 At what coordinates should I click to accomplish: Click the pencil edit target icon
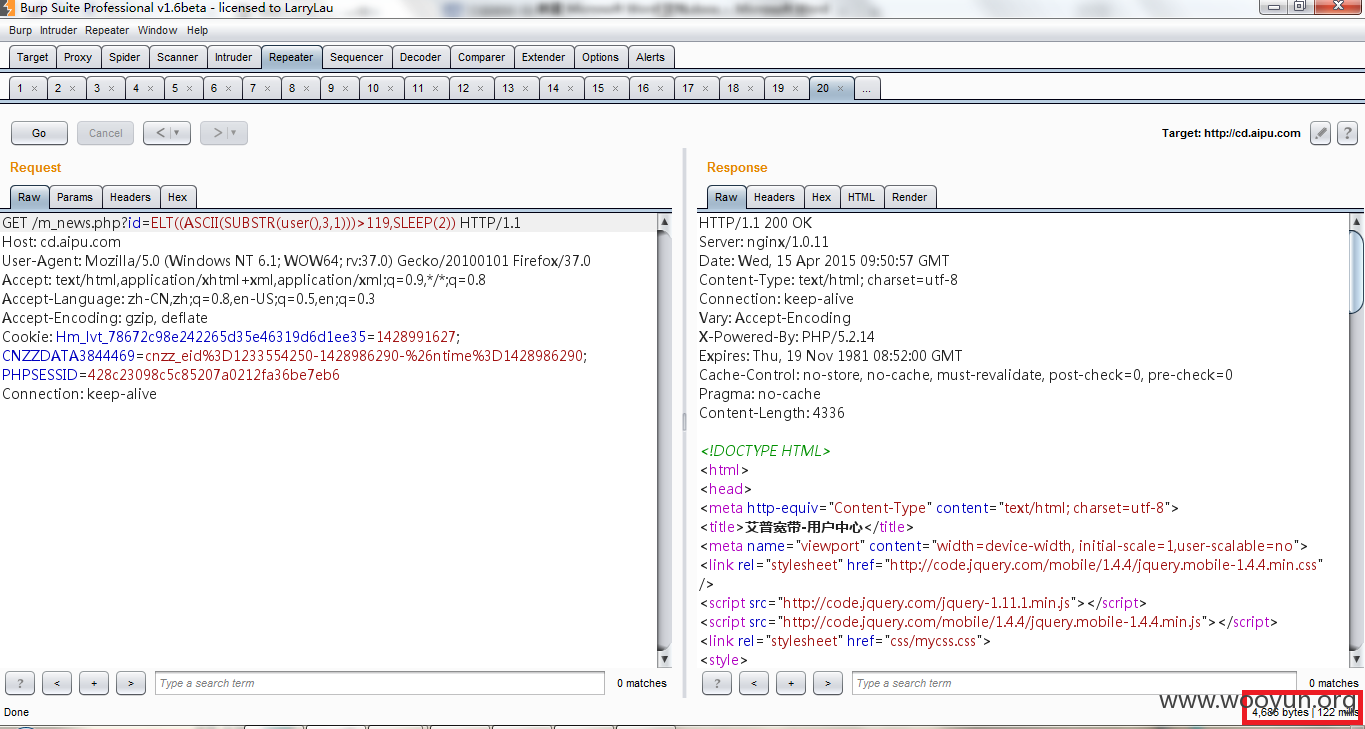(x=1320, y=133)
